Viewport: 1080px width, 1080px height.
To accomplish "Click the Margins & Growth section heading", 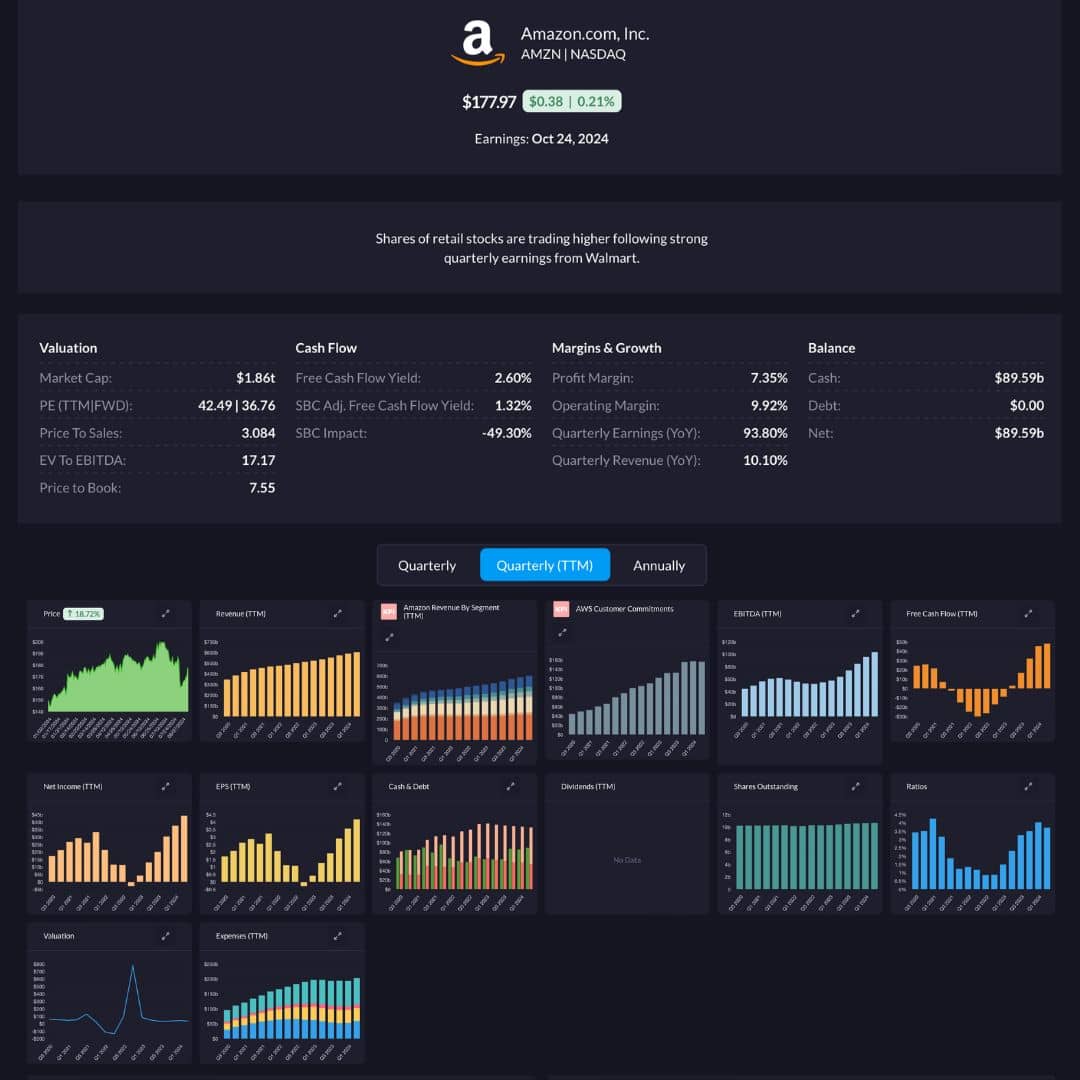I will click(606, 348).
